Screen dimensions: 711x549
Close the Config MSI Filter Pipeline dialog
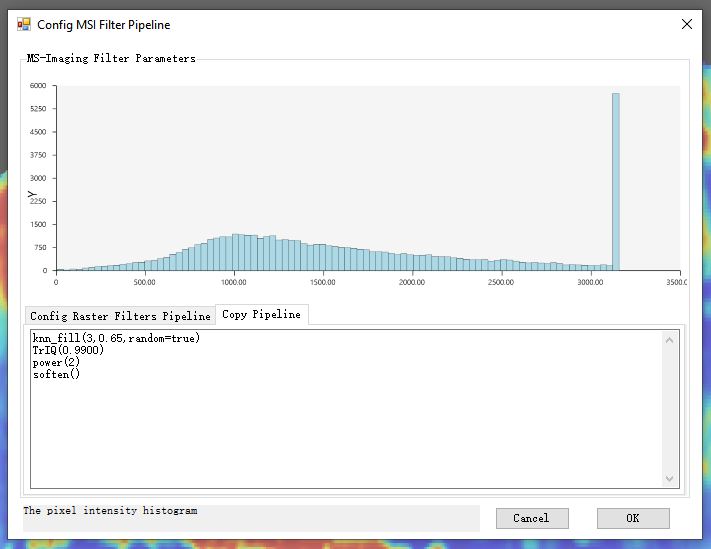point(686,24)
